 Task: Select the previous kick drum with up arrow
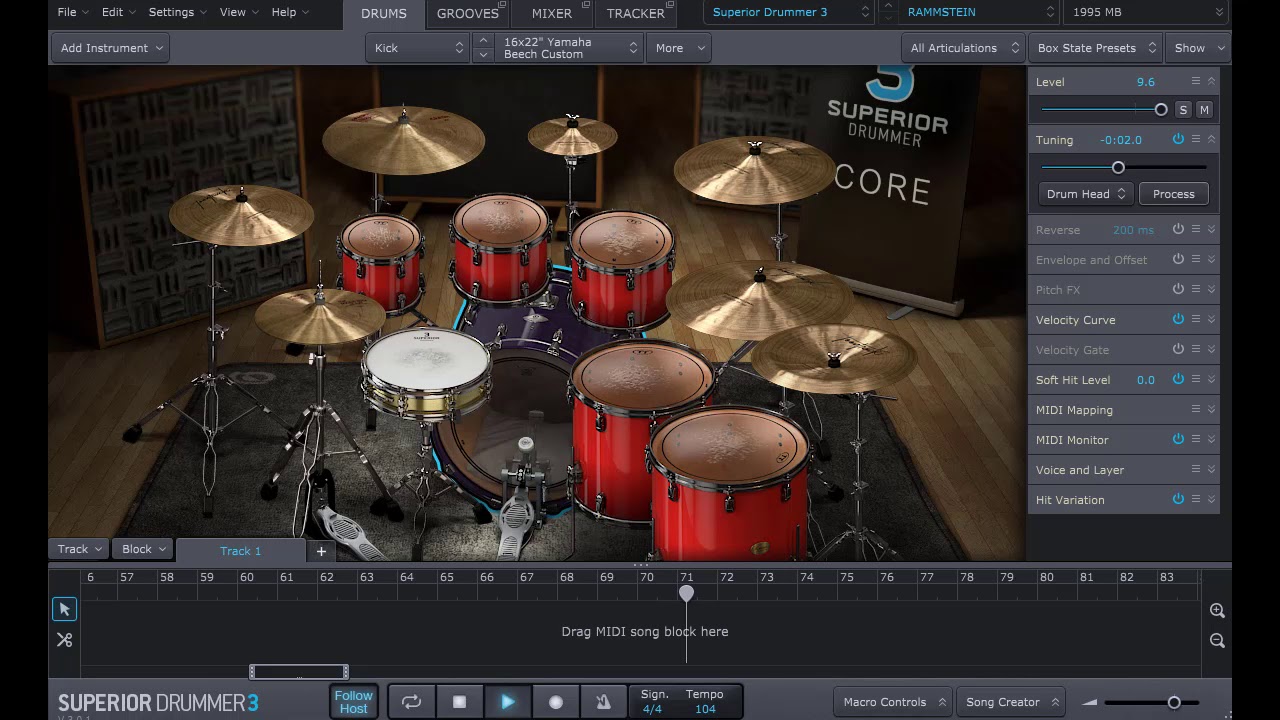click(x=483, y=41)
